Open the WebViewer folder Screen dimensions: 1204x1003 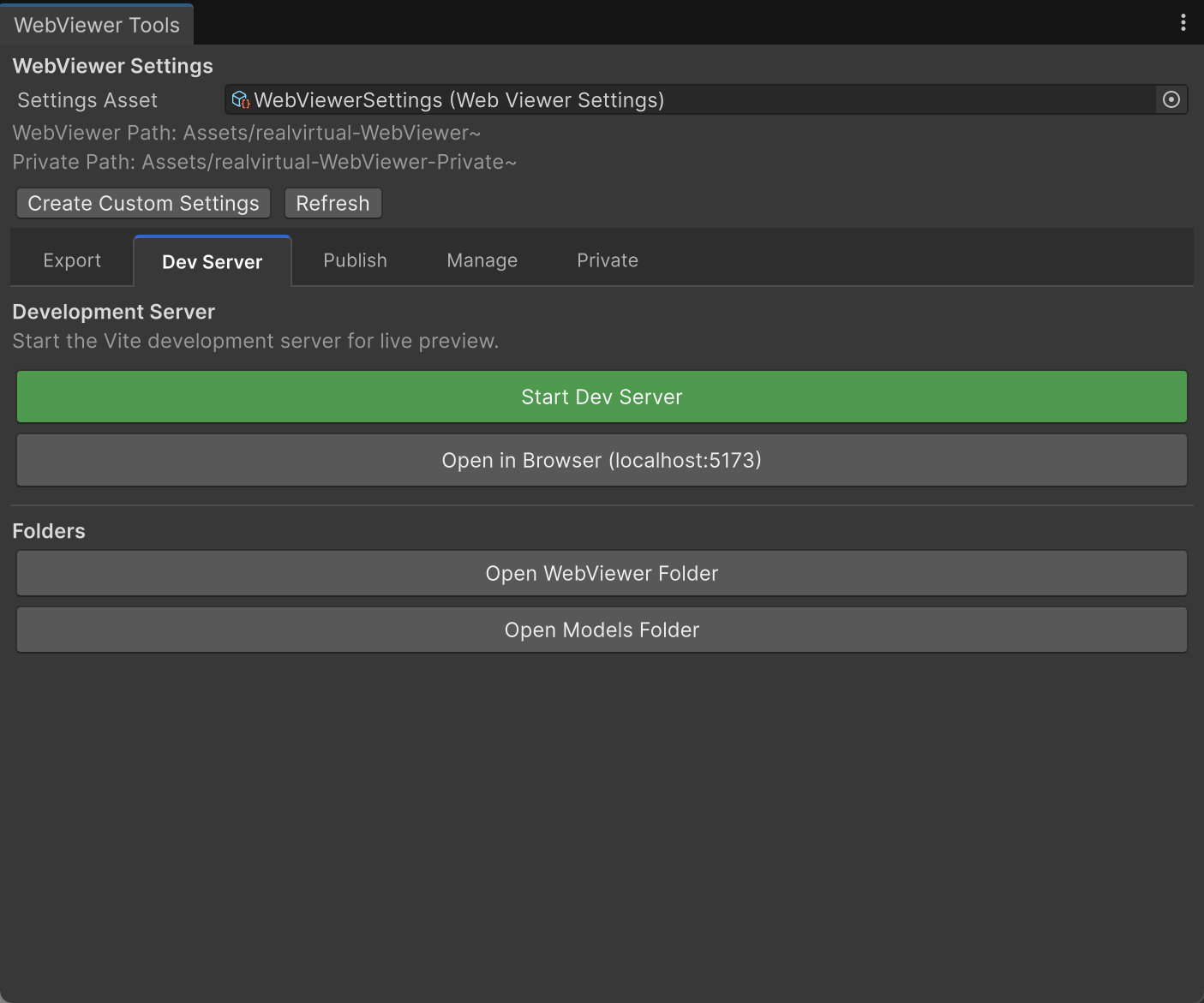(x=602, y=573)
